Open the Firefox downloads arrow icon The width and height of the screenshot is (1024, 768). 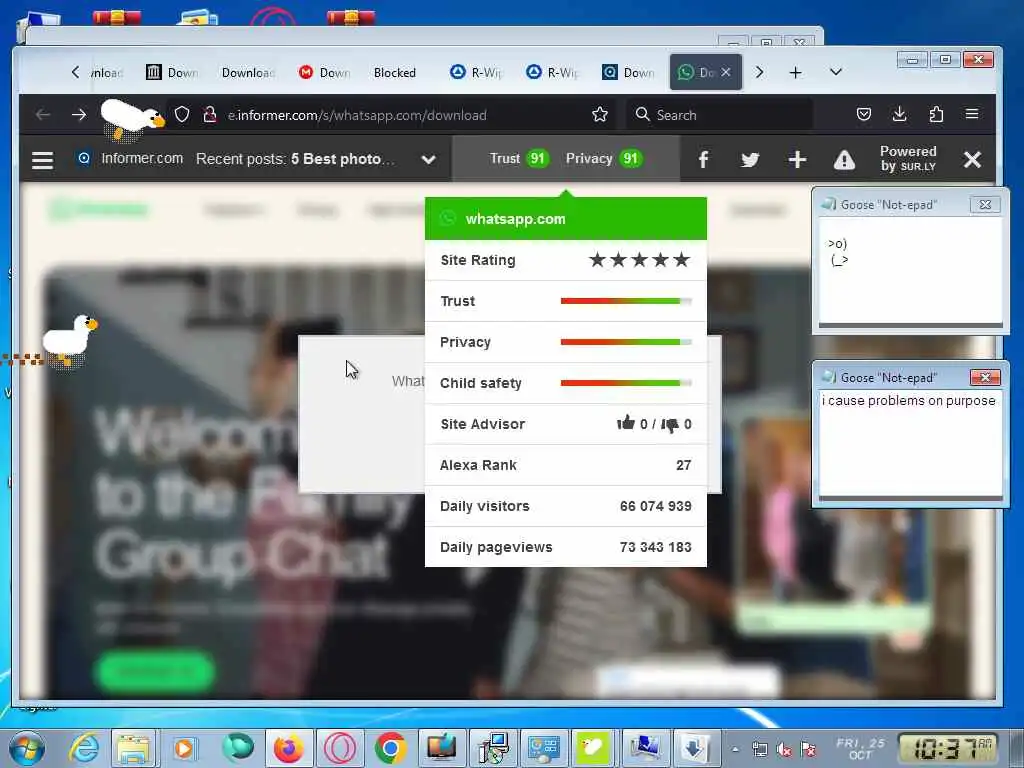899,114
